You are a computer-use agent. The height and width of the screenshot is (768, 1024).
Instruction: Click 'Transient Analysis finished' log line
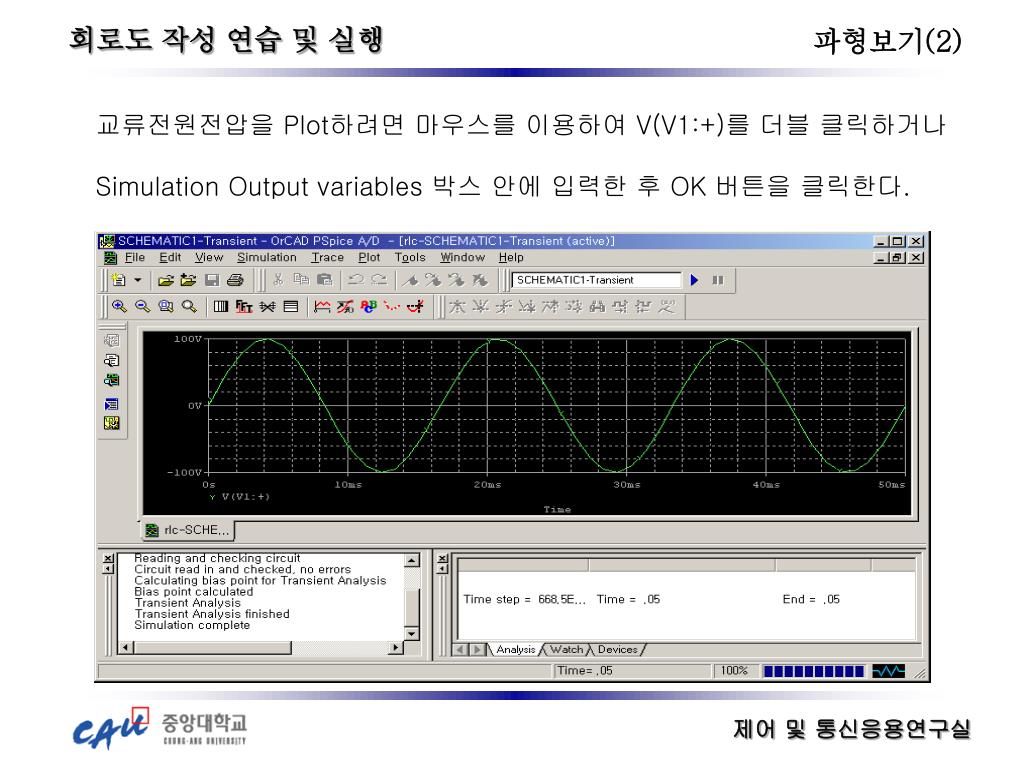coord(212,614)
